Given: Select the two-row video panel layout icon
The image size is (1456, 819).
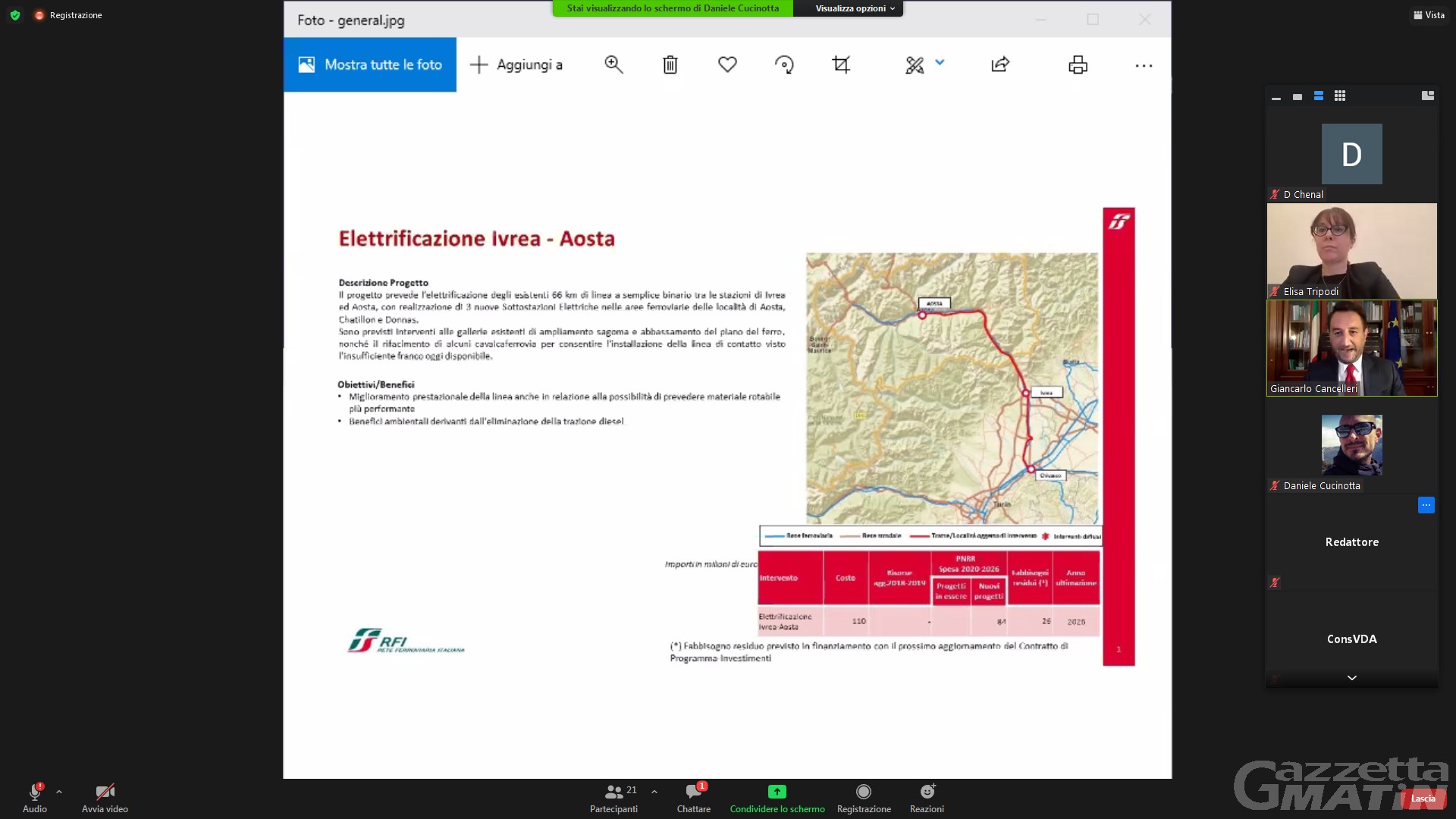Looking at the screenshot, I should pos(1319,96).
